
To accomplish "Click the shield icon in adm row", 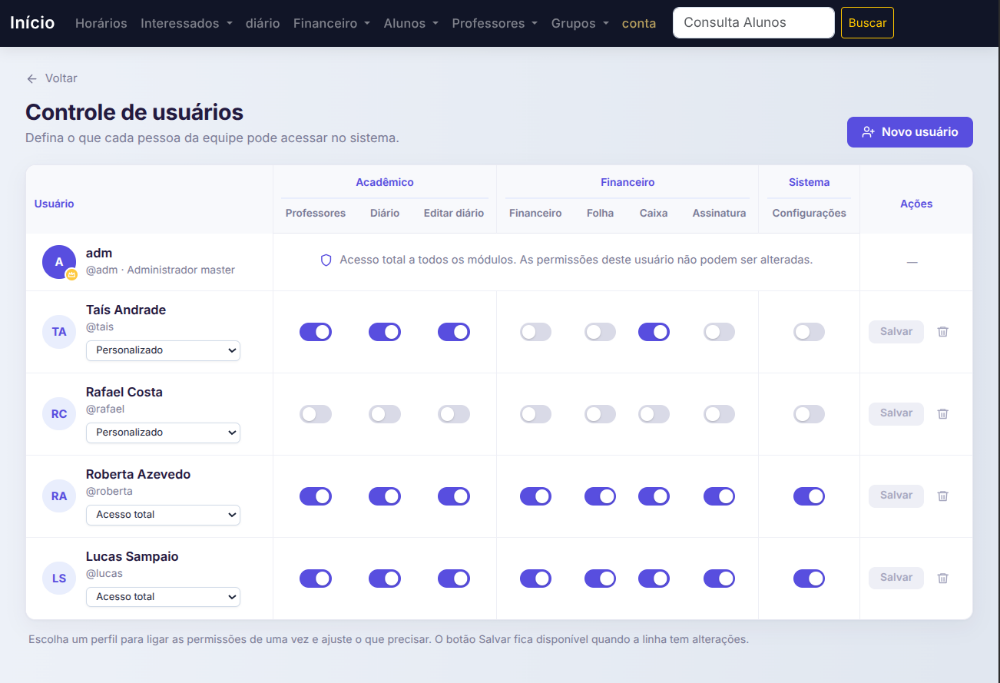I will (x=326, y=260).
